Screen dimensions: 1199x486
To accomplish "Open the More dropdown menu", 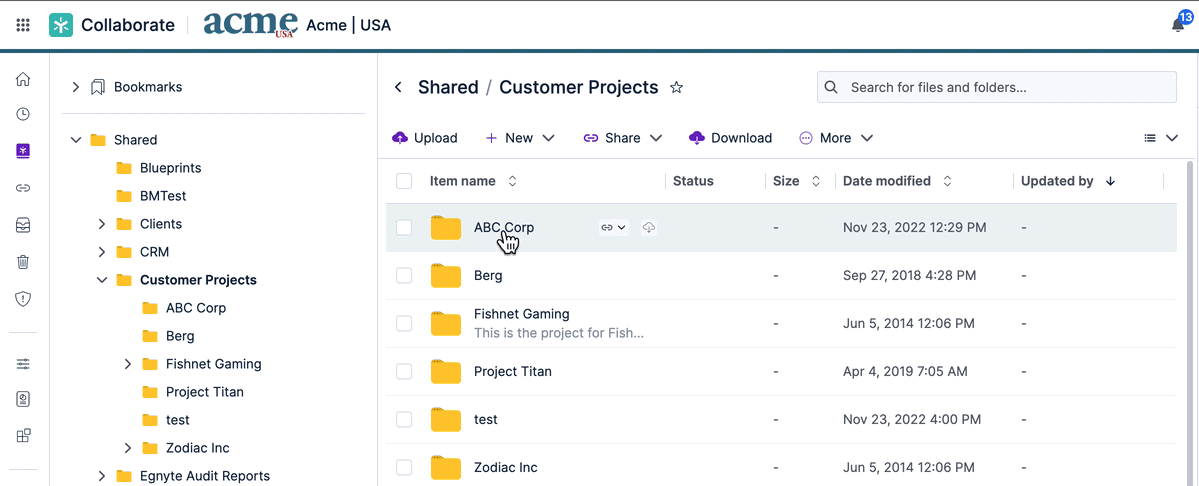I will [836, 138].
